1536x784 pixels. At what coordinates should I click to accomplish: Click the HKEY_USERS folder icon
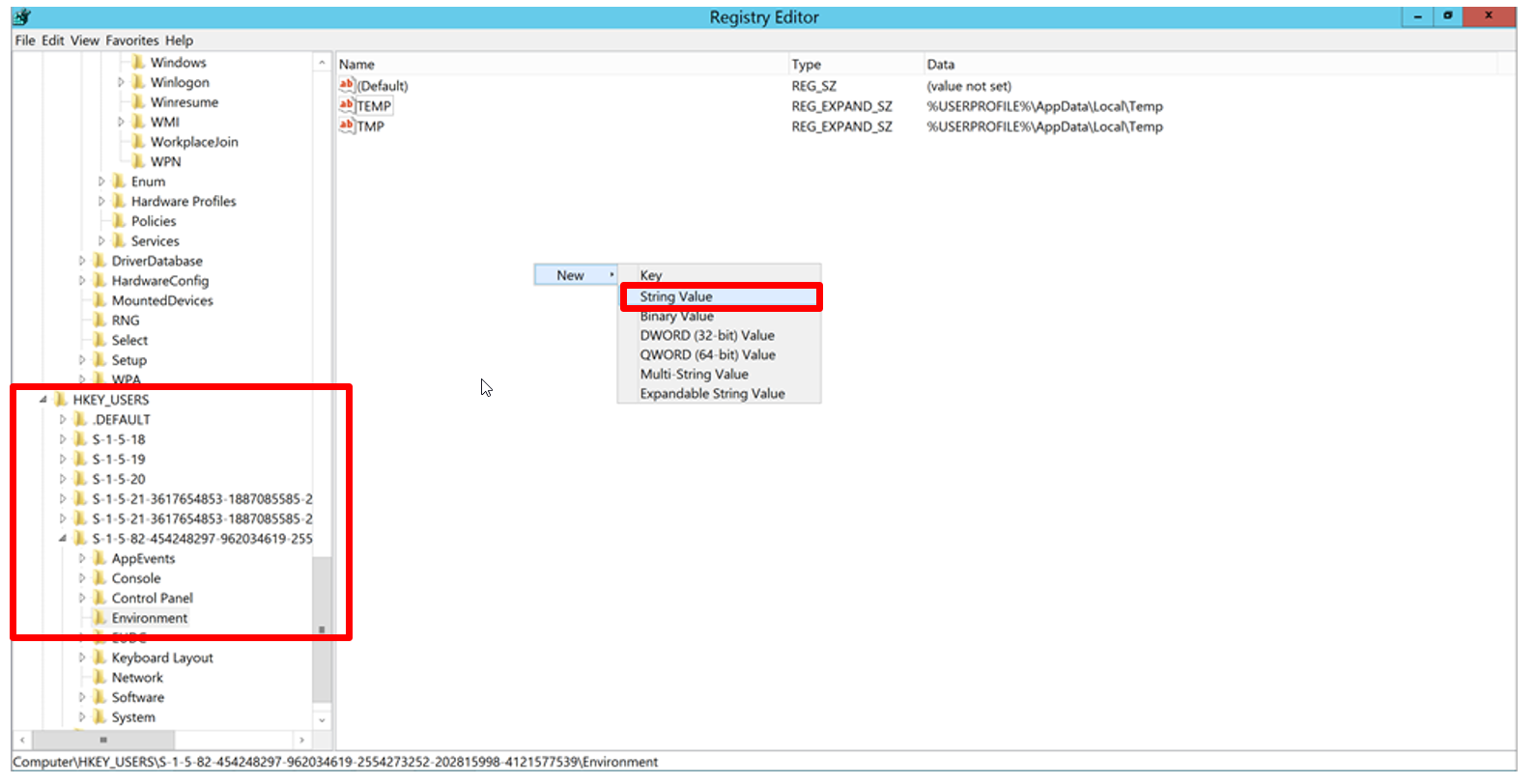pyautogui.click(x=61, y=399)
